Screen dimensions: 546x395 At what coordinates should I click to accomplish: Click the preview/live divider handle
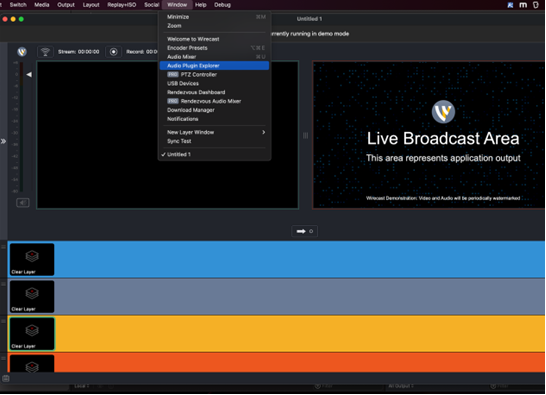(305, 135)
